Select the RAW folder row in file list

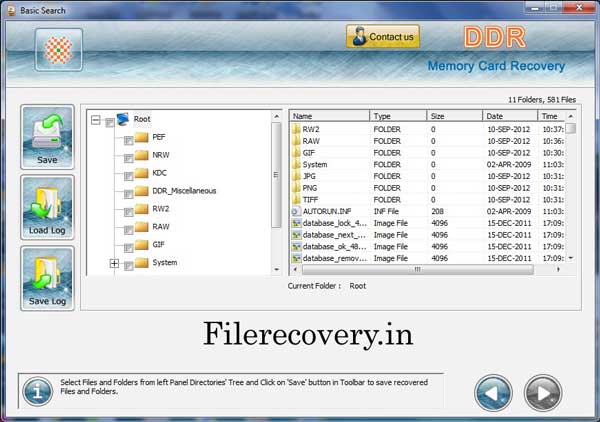(427, 141)
